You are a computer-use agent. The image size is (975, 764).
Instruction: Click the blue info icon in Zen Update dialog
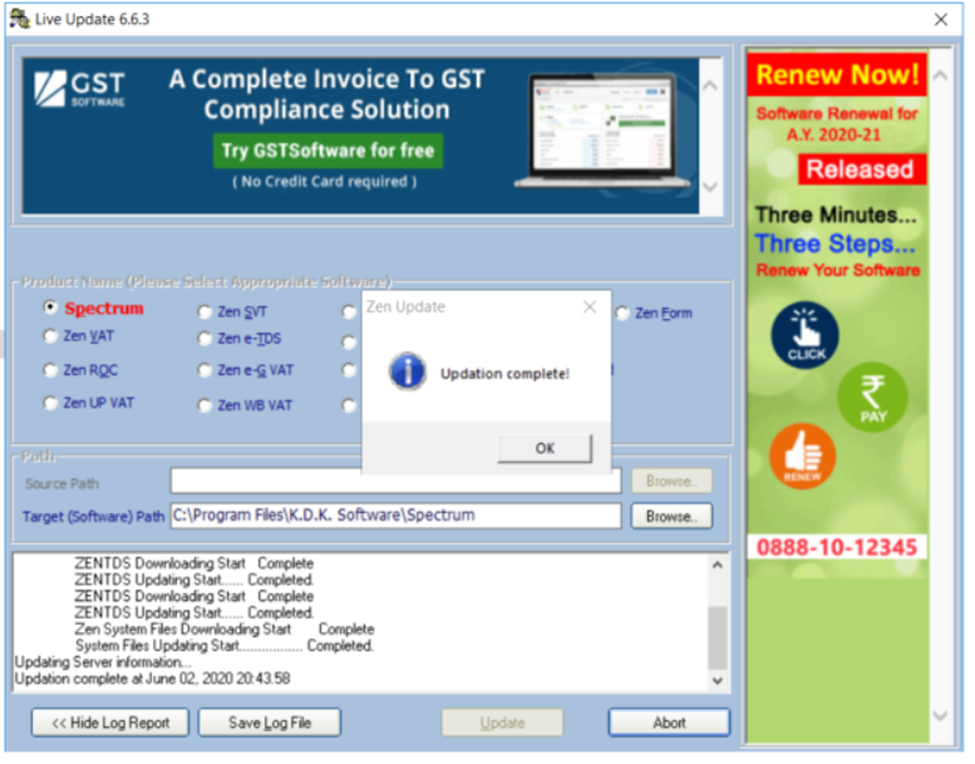pos(407,372)
